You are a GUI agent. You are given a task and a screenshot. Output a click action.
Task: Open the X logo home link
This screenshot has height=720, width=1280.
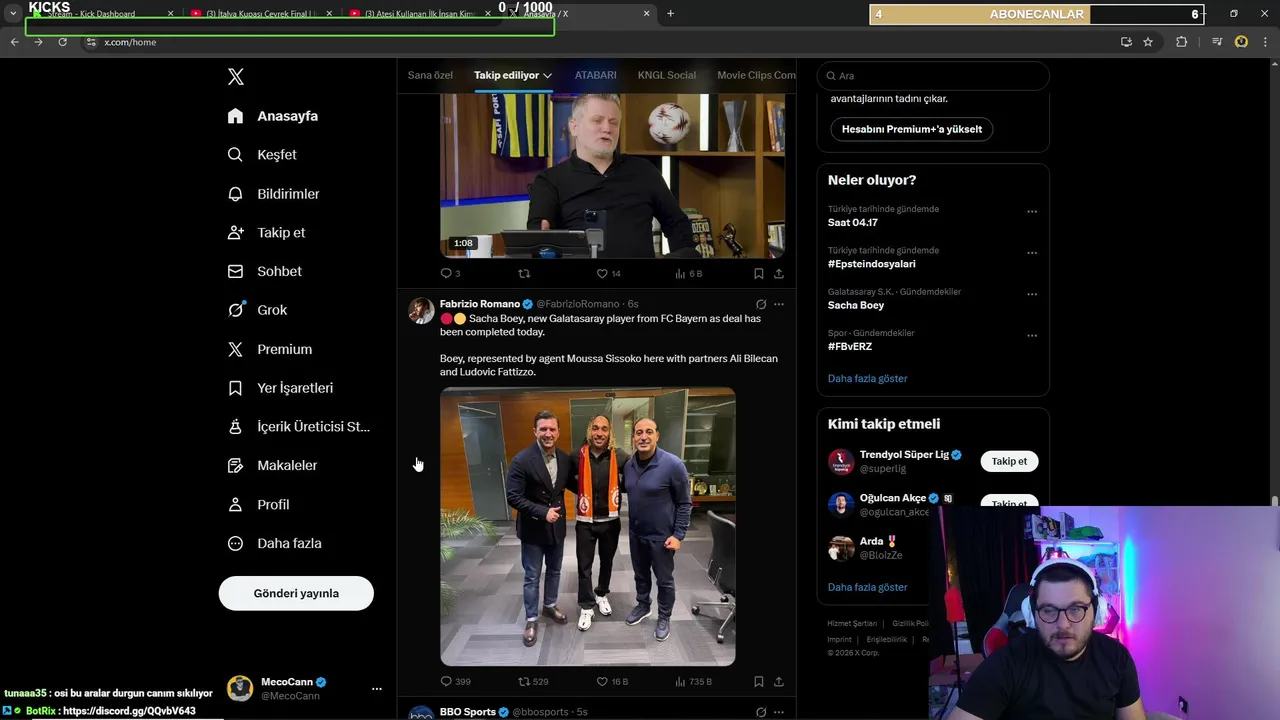[236, 77]
